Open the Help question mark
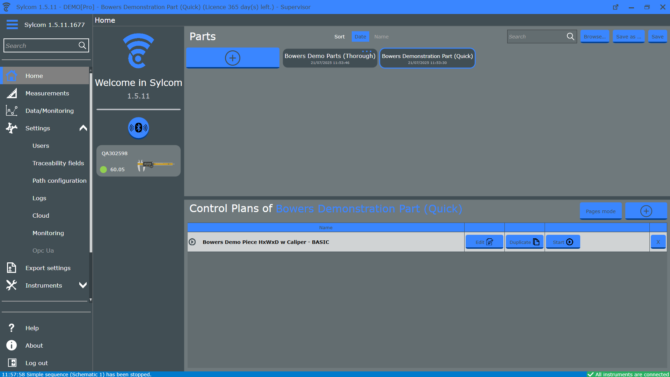The width and height of the screenshot is (670, 377). click(x=12, y=328)
